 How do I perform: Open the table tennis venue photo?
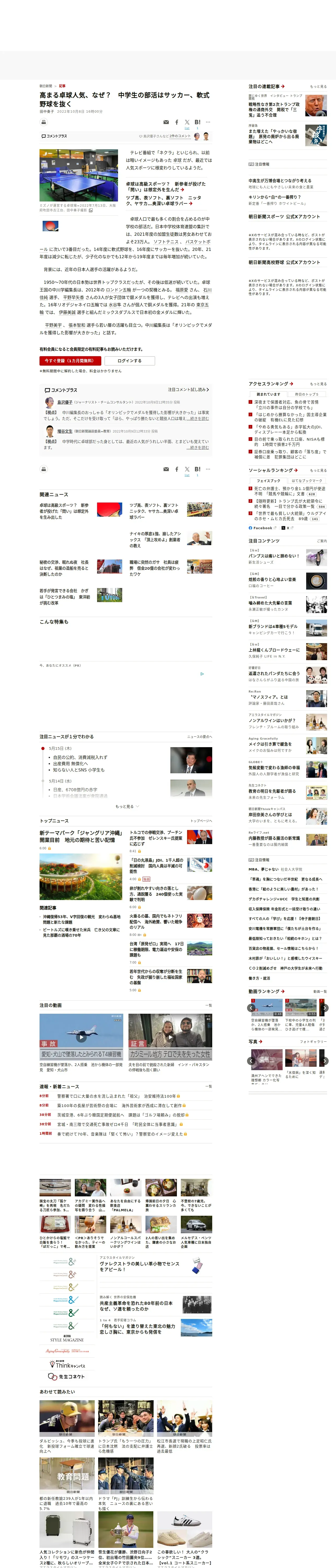coord(79,175)
